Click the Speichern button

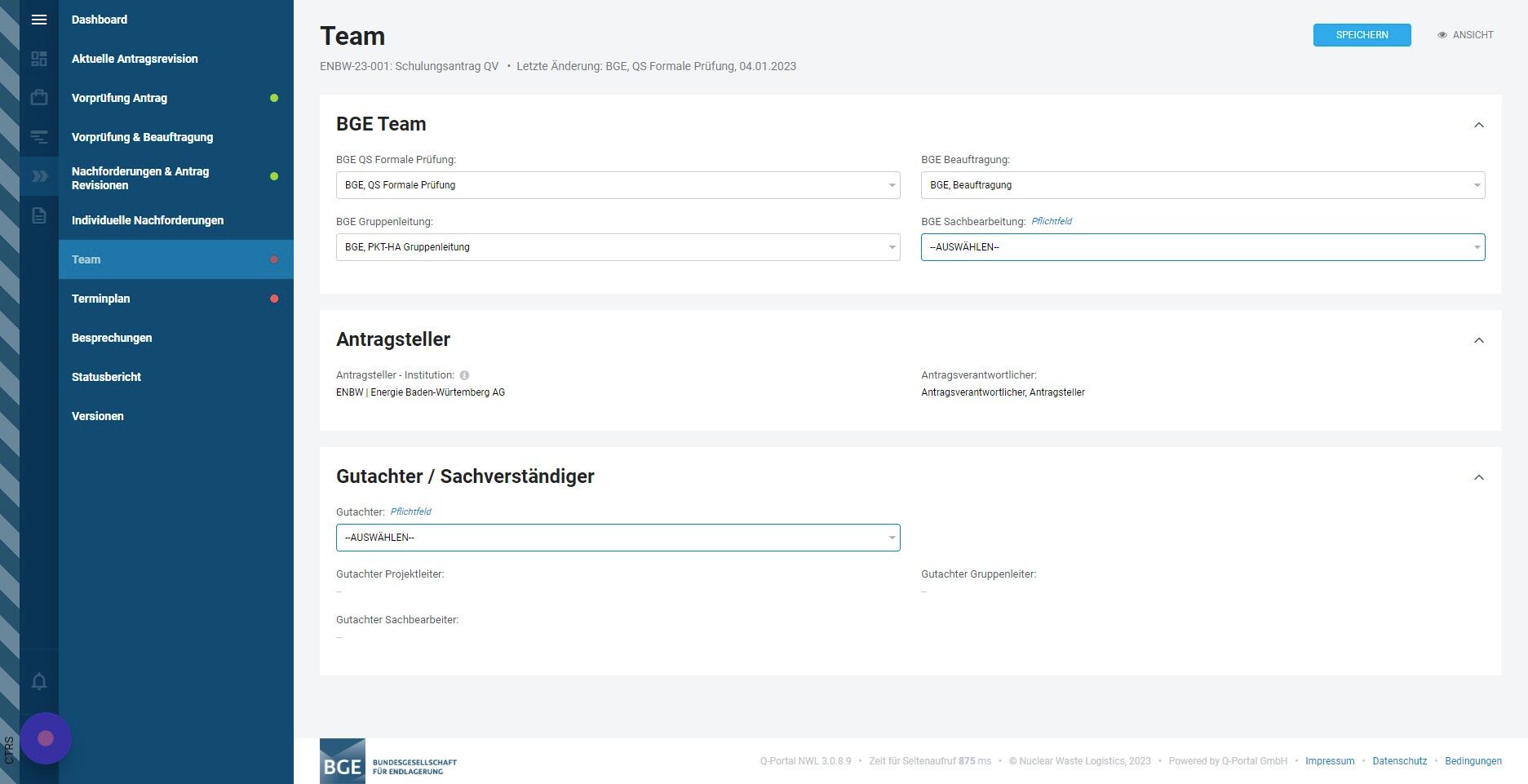click(x=1362, y=35)
